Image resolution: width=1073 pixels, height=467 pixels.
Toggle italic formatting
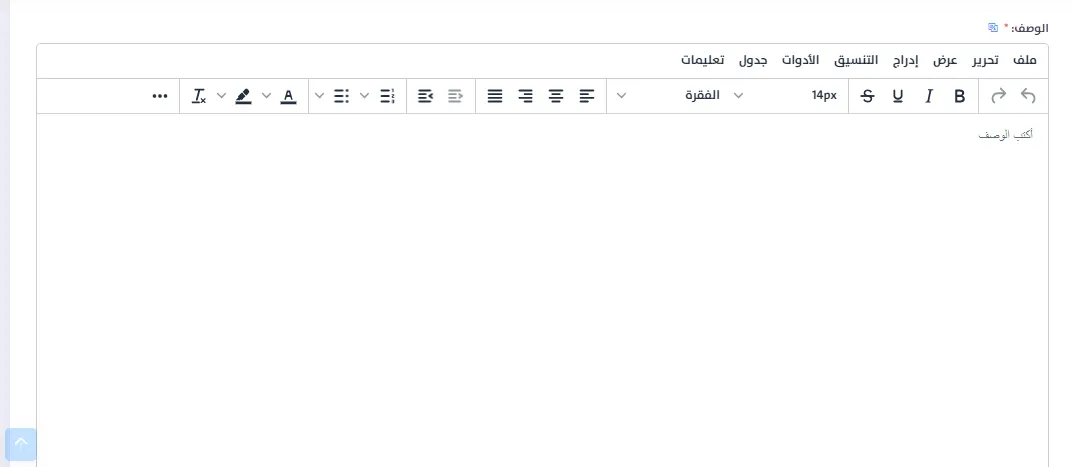point(929,96)
